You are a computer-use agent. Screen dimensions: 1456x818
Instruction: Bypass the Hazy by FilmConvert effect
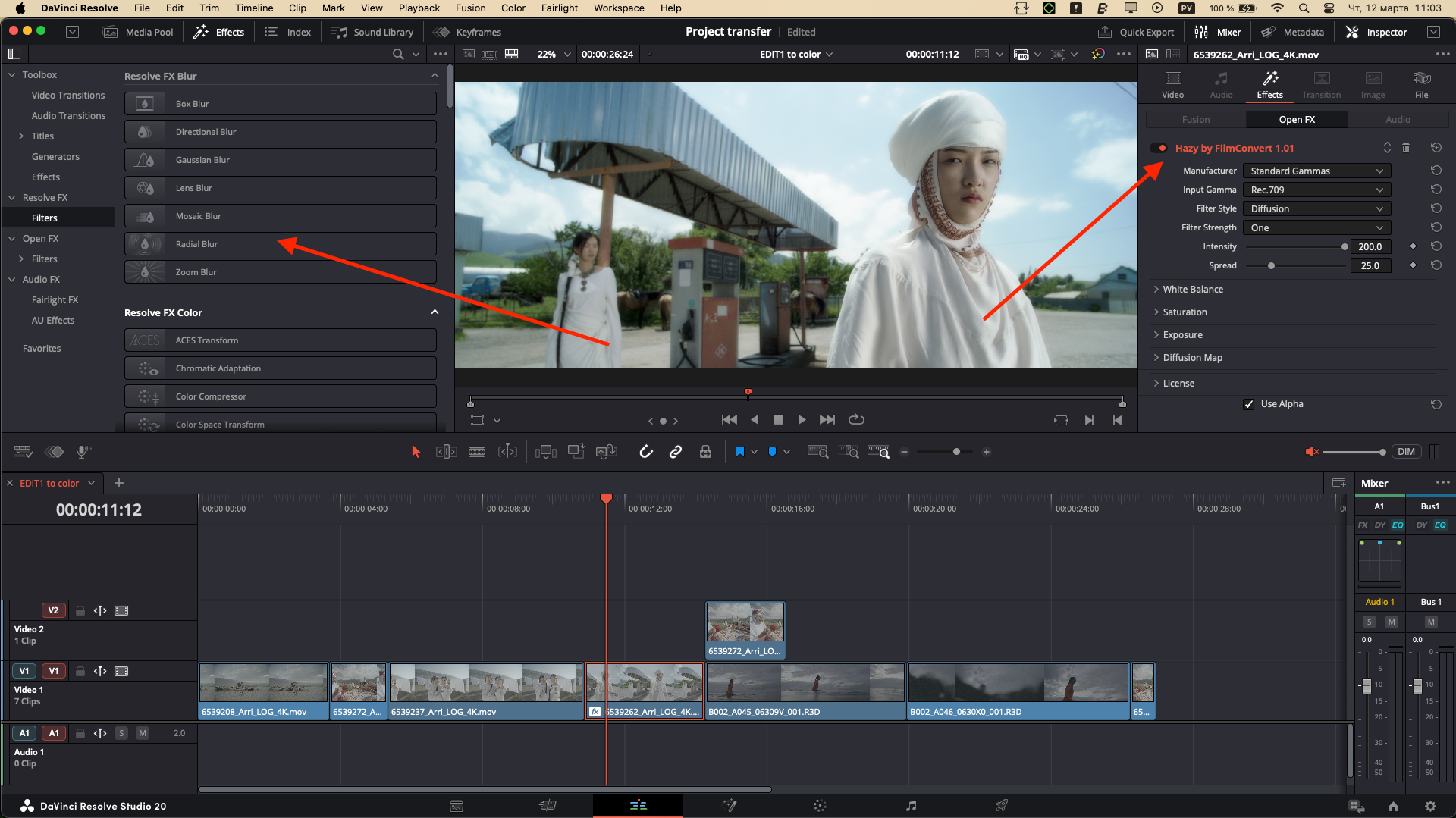coord(1157,148)
